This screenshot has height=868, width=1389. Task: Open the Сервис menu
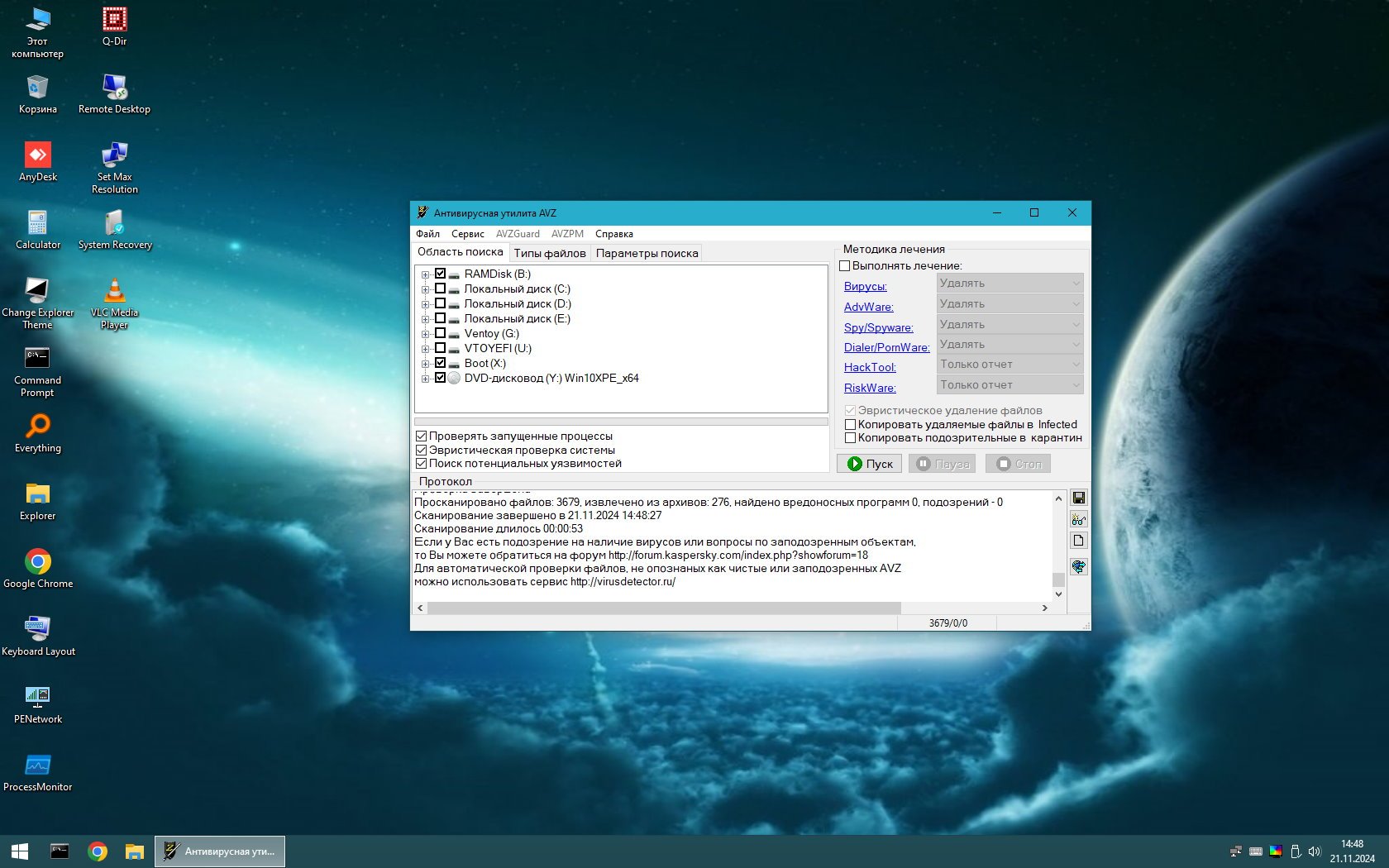[467, 234]
